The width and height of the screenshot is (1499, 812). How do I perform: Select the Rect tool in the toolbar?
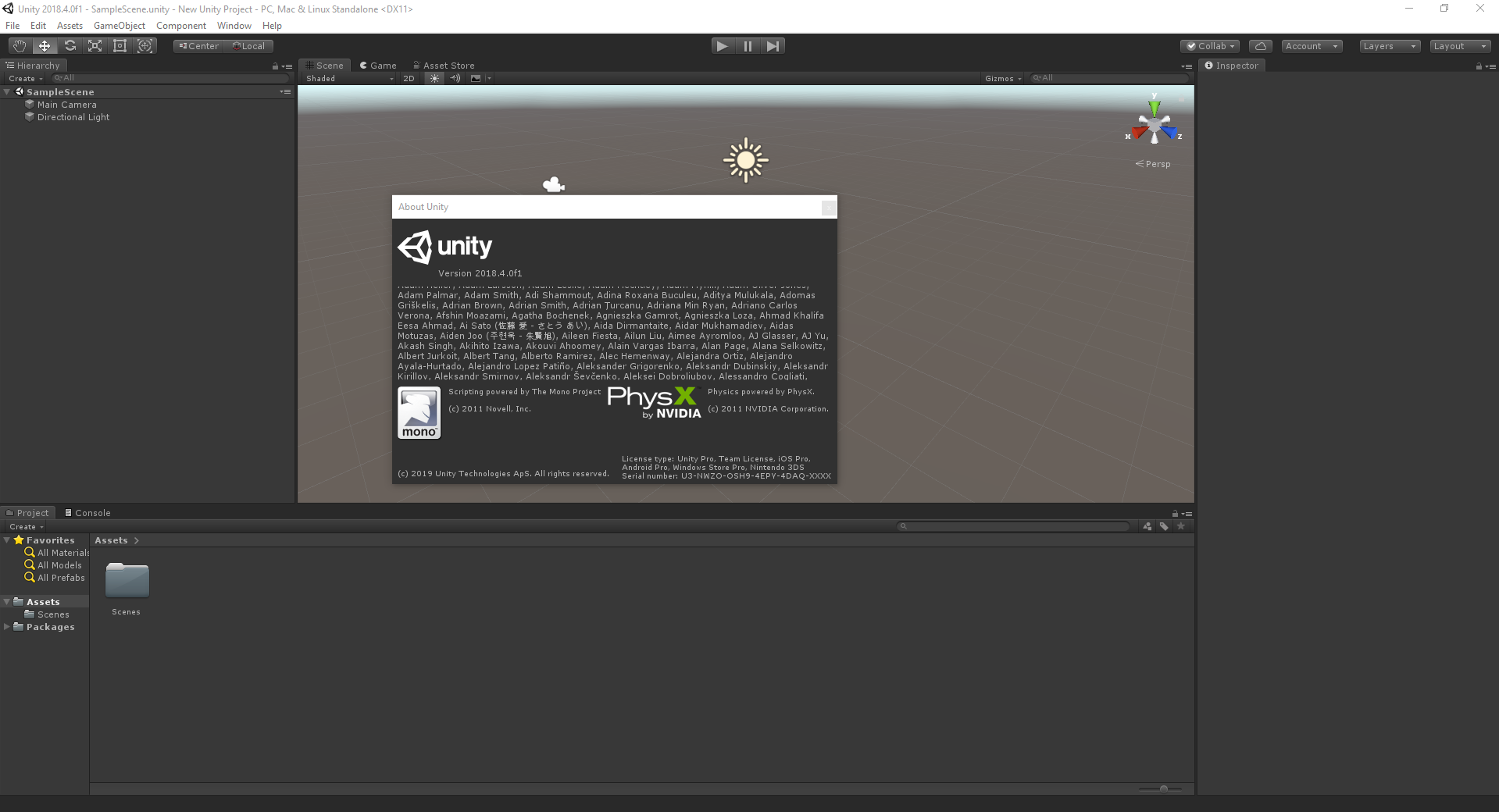click(x=120, y=46)
